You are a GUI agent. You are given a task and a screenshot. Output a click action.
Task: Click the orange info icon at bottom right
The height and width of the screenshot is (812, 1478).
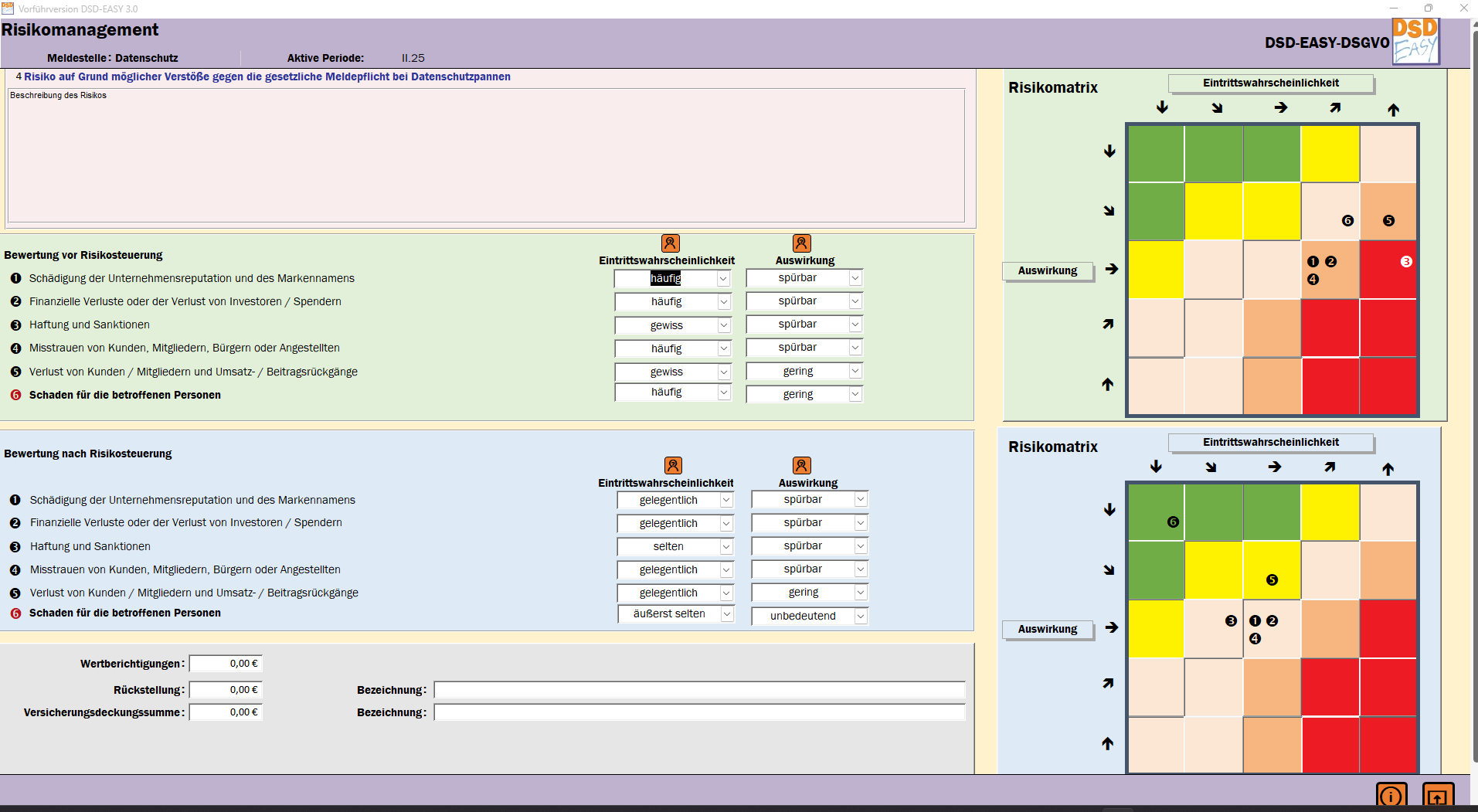(x=1391, y=796)
